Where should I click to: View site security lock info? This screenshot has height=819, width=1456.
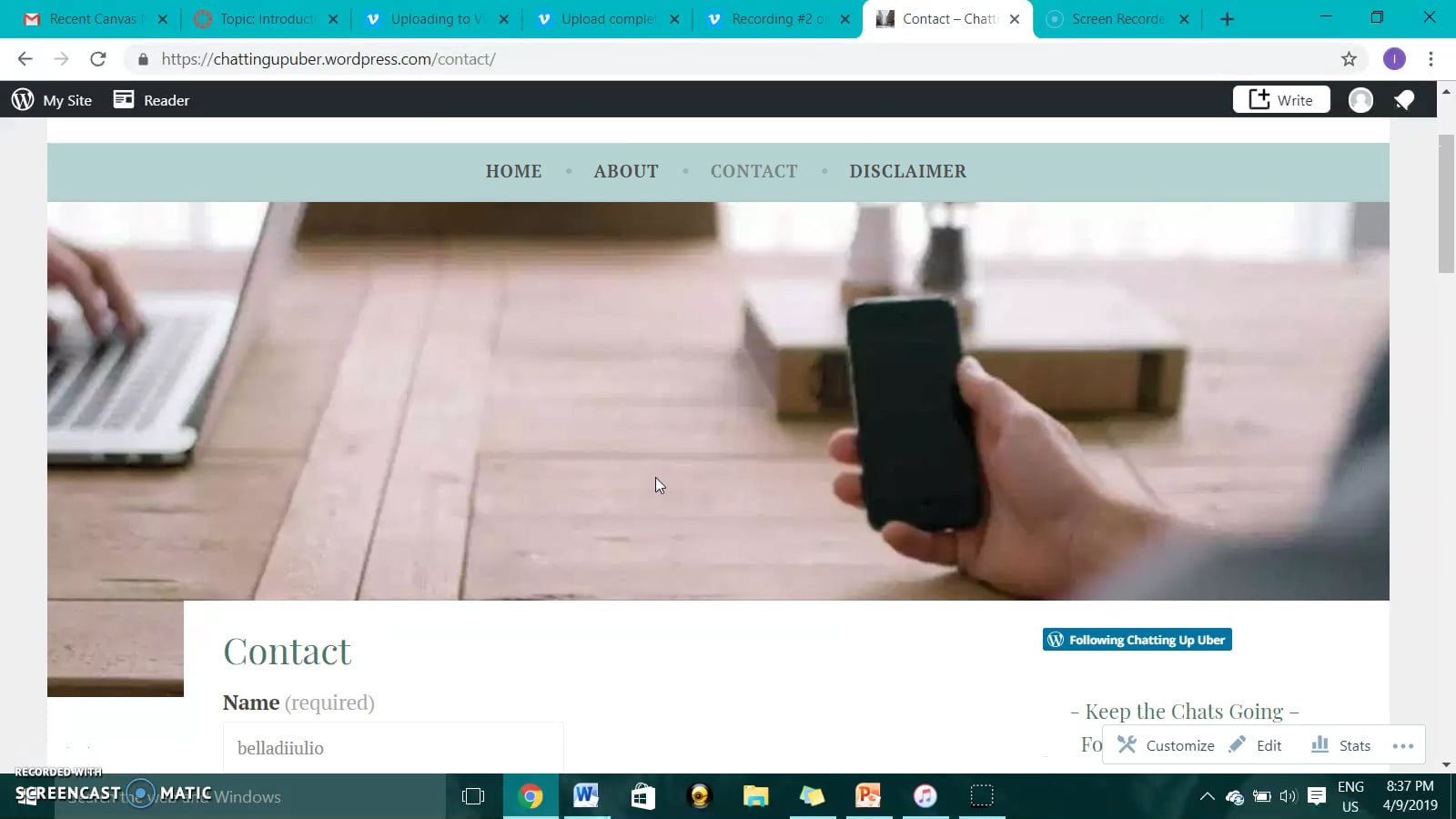[143, 59]
